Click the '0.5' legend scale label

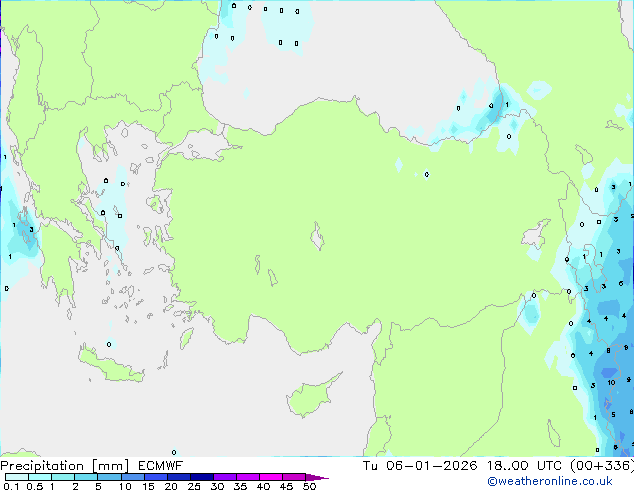(x=34, y=486)
